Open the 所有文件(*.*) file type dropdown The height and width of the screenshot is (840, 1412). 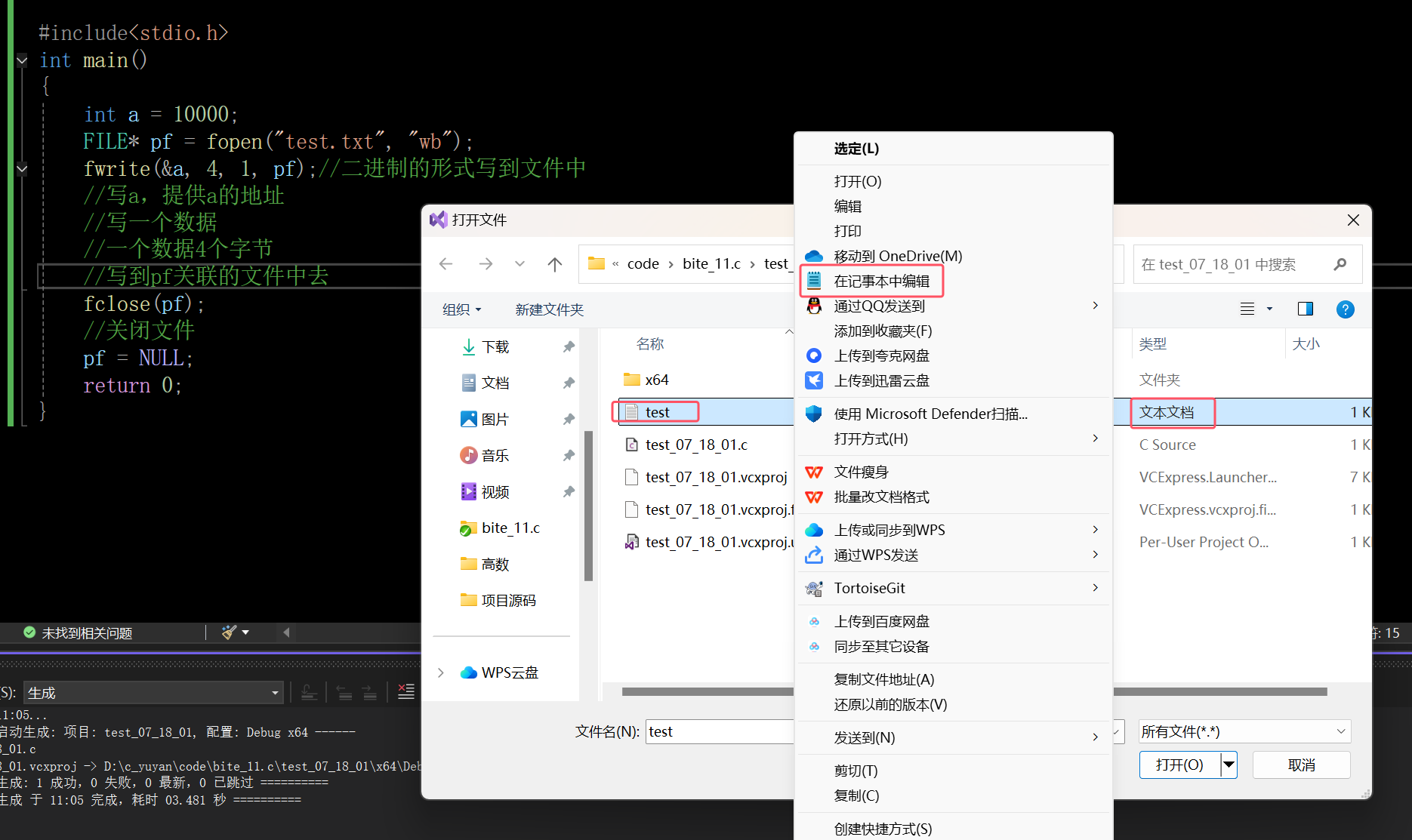pos(1243,731)
